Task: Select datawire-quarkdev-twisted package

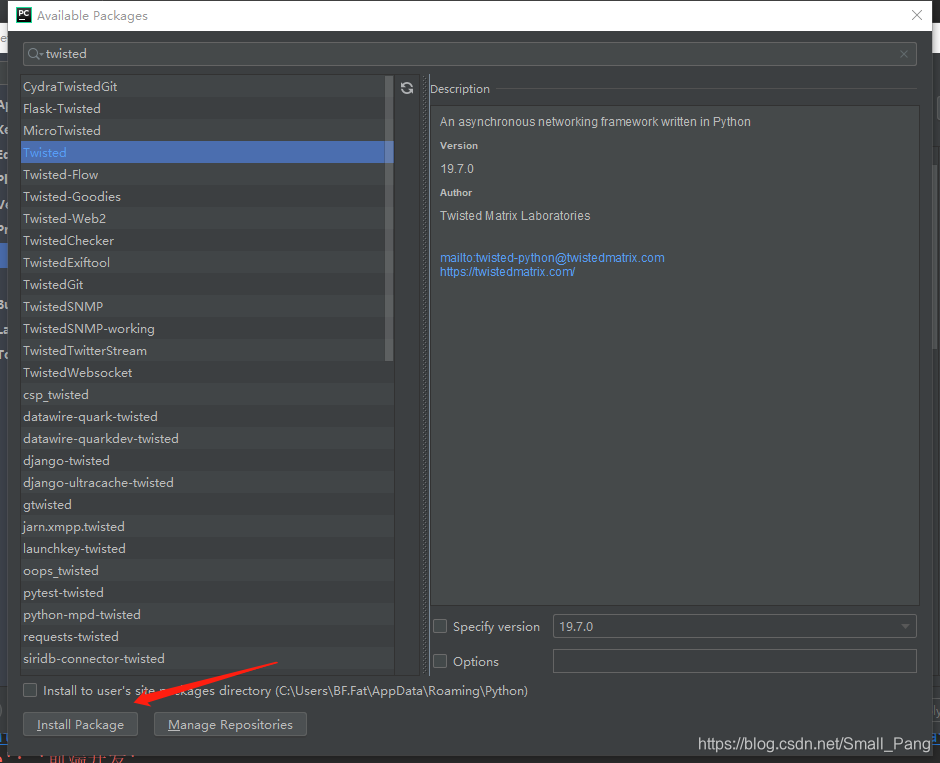Action: click(207, 439)
